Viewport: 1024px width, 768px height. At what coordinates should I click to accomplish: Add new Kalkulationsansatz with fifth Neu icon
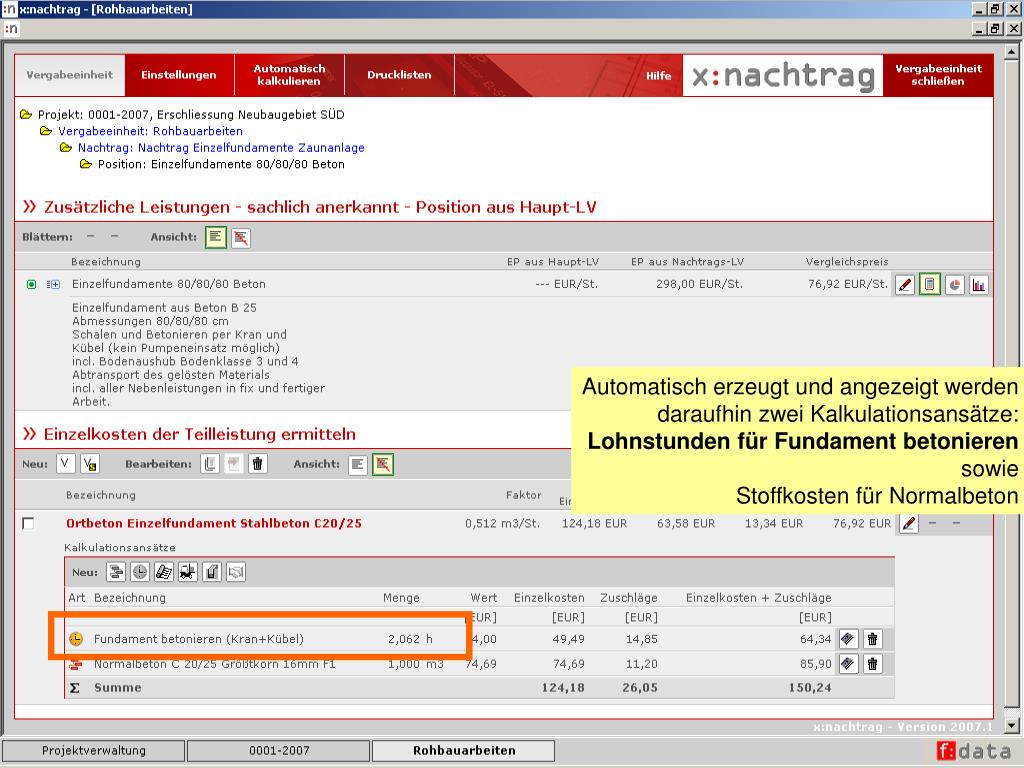click(212, 573)
